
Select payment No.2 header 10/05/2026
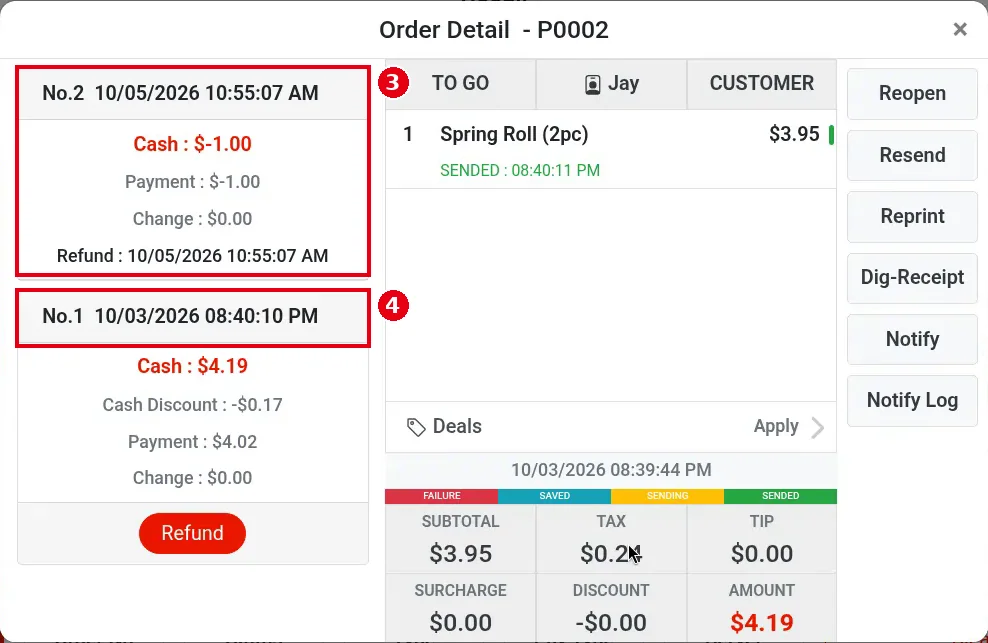click(x=193, y=93)
